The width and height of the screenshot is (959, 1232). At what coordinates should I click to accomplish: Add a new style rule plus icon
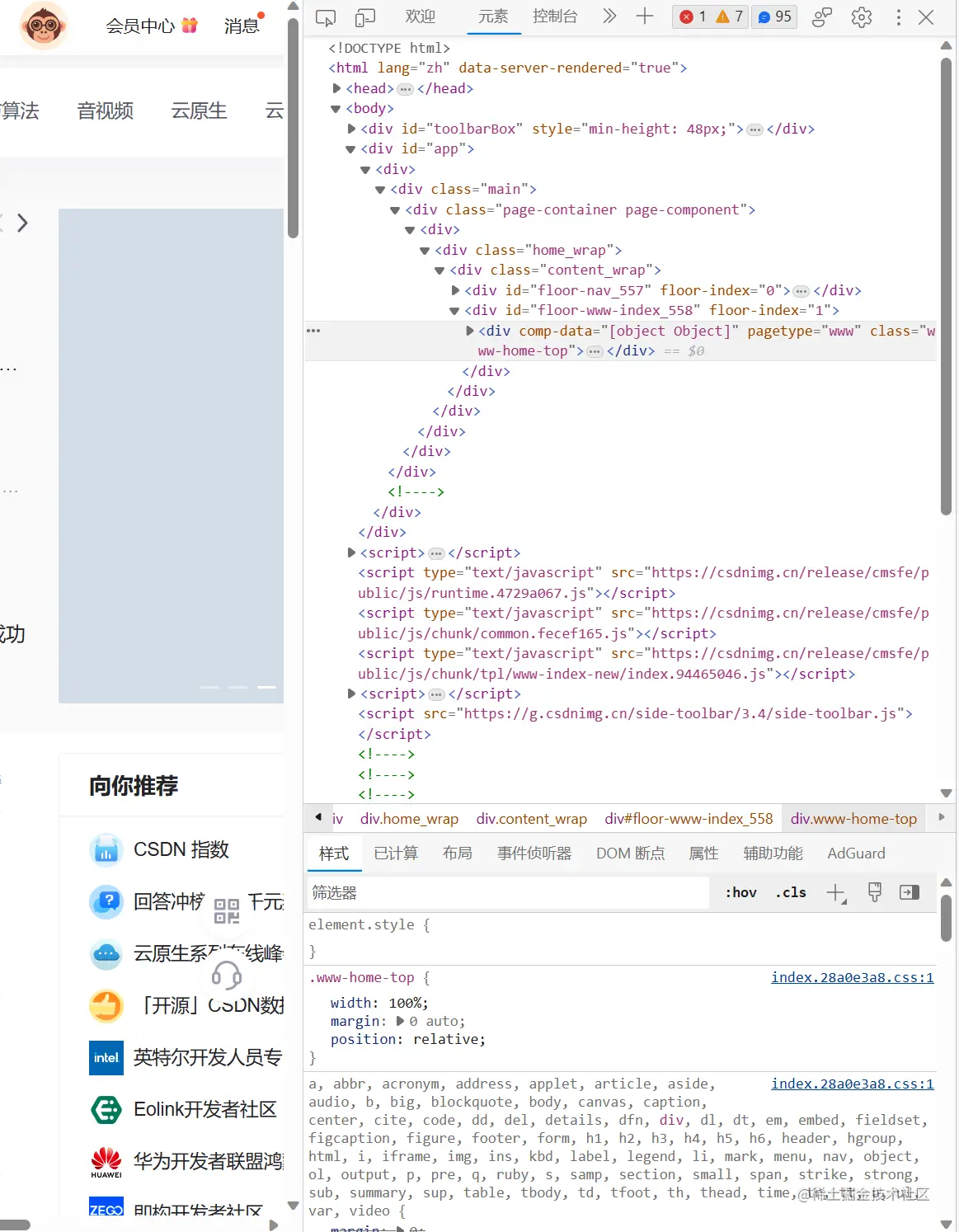(x=836, y=893)
